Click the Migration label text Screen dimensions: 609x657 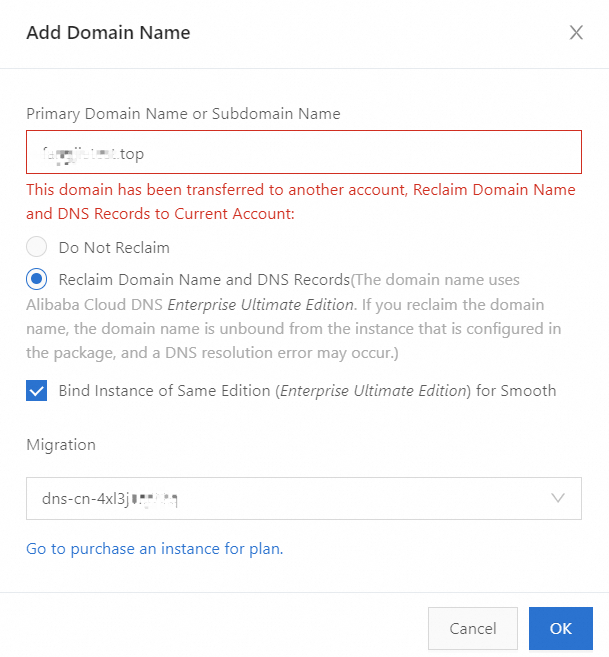(x=61, y=443)
